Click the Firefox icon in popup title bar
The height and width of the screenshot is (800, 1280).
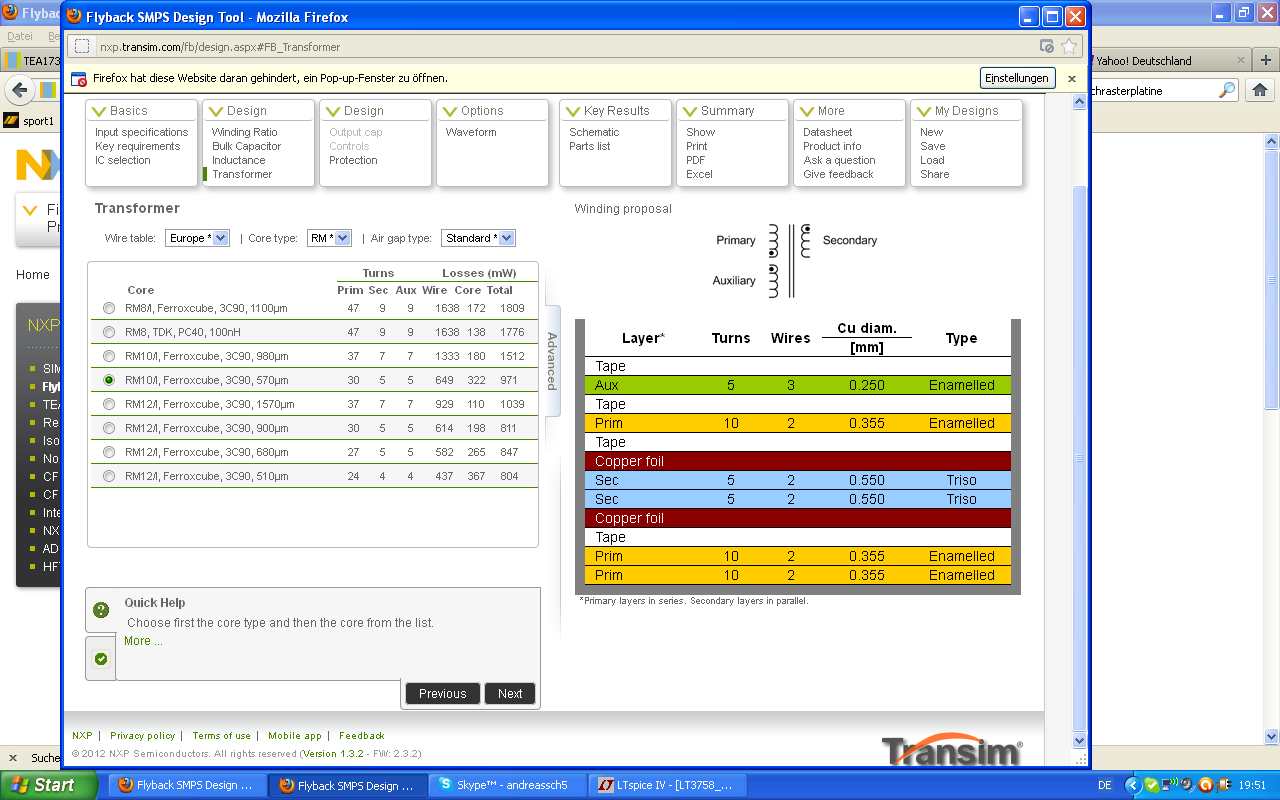pos(74,17)
